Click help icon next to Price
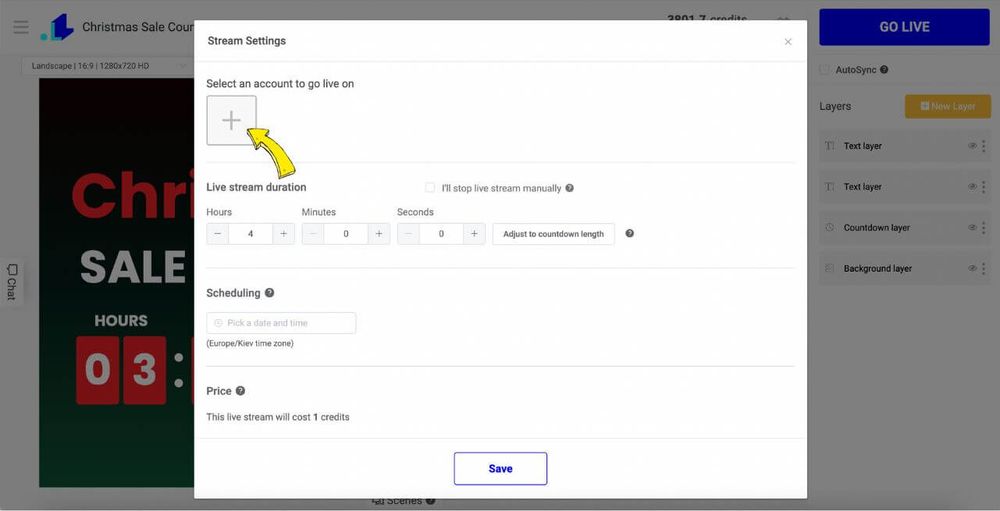The image size is (1000, 511). pyautogui.click(x=240, y=391)
